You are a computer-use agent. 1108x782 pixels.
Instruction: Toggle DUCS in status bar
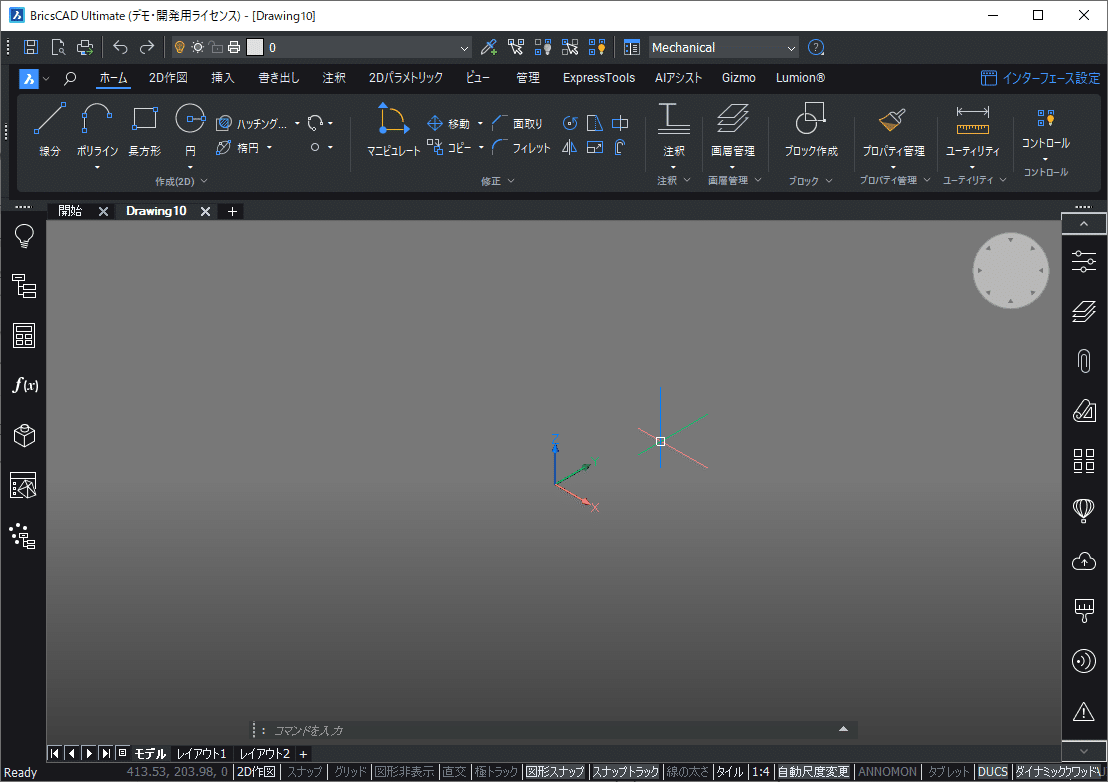[x=992, y=772]
